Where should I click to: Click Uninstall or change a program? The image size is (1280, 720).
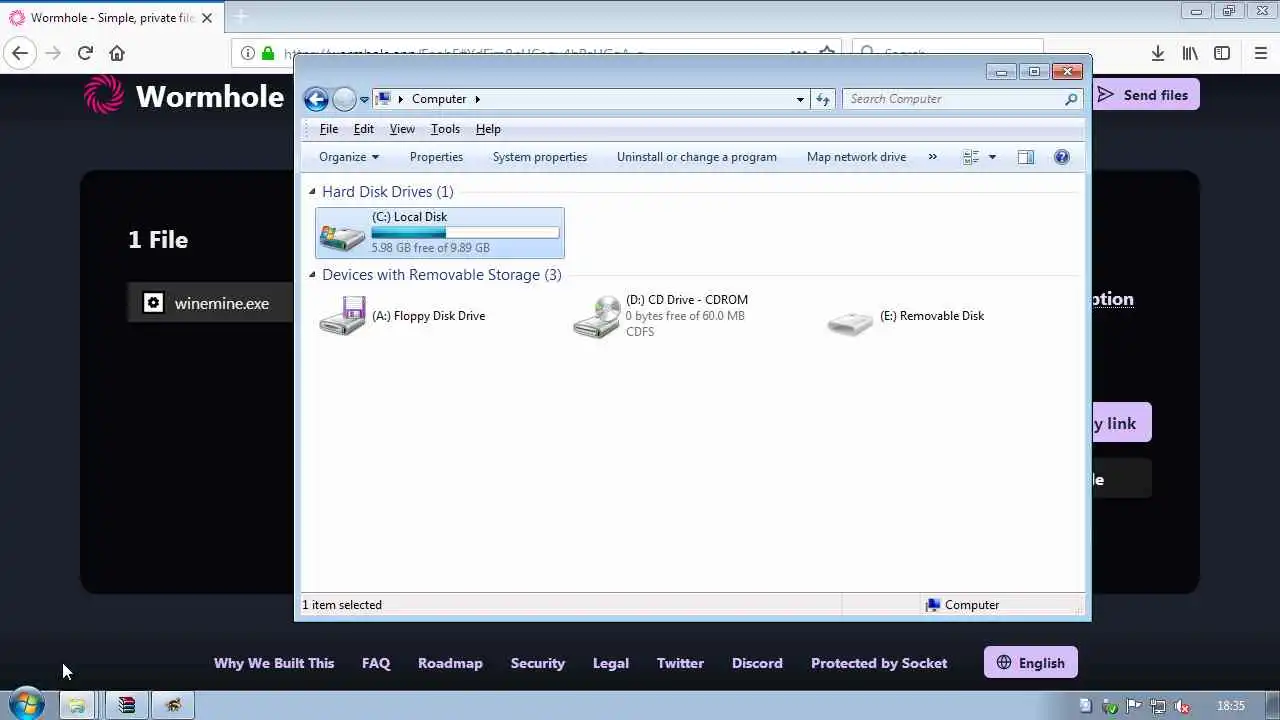[697, 157]
